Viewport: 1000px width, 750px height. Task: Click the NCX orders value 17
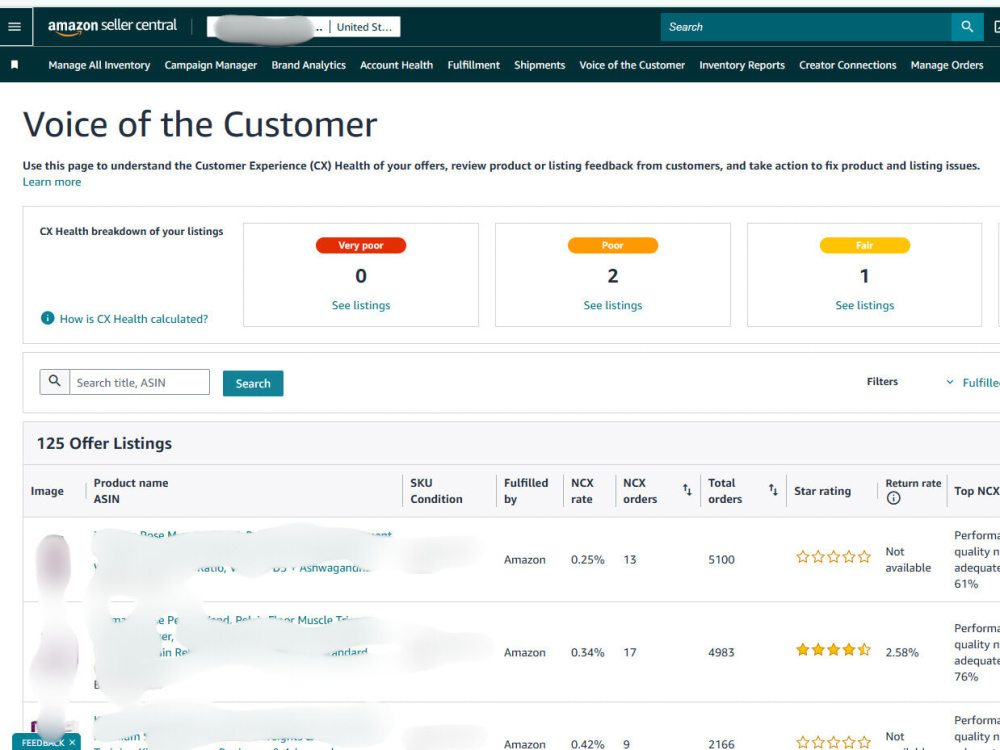(x=629, y=652)
